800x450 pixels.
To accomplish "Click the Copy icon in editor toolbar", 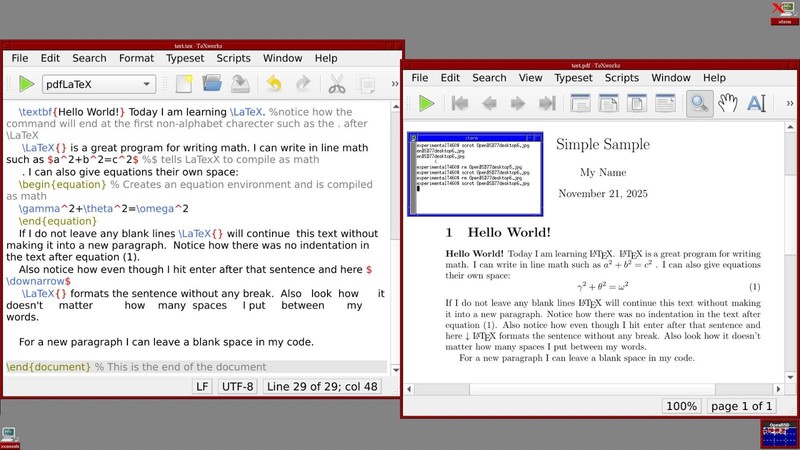I will point(365,84).
